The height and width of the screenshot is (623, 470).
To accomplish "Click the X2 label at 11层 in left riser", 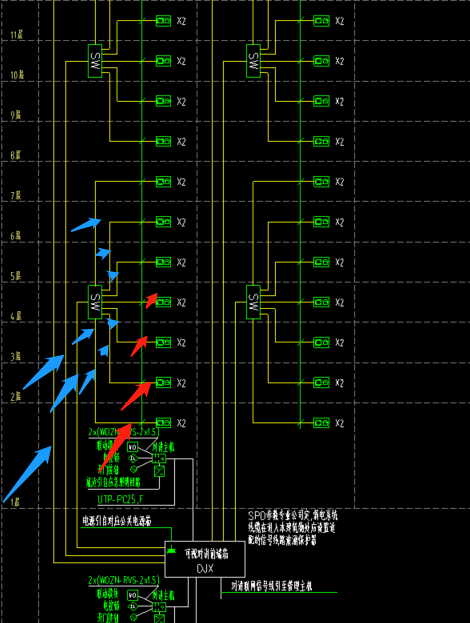I will click(181, 21).
